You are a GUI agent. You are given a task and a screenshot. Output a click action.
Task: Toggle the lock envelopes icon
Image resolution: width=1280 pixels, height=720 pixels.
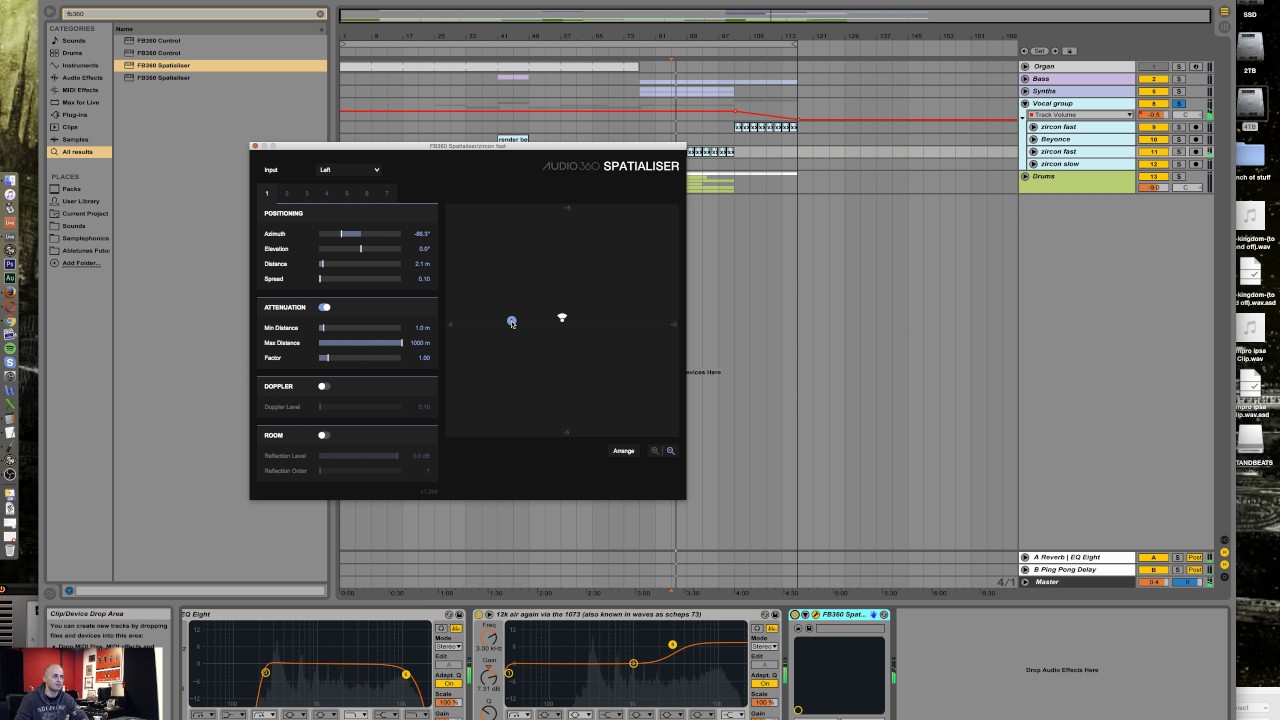tap(1069, 51)
